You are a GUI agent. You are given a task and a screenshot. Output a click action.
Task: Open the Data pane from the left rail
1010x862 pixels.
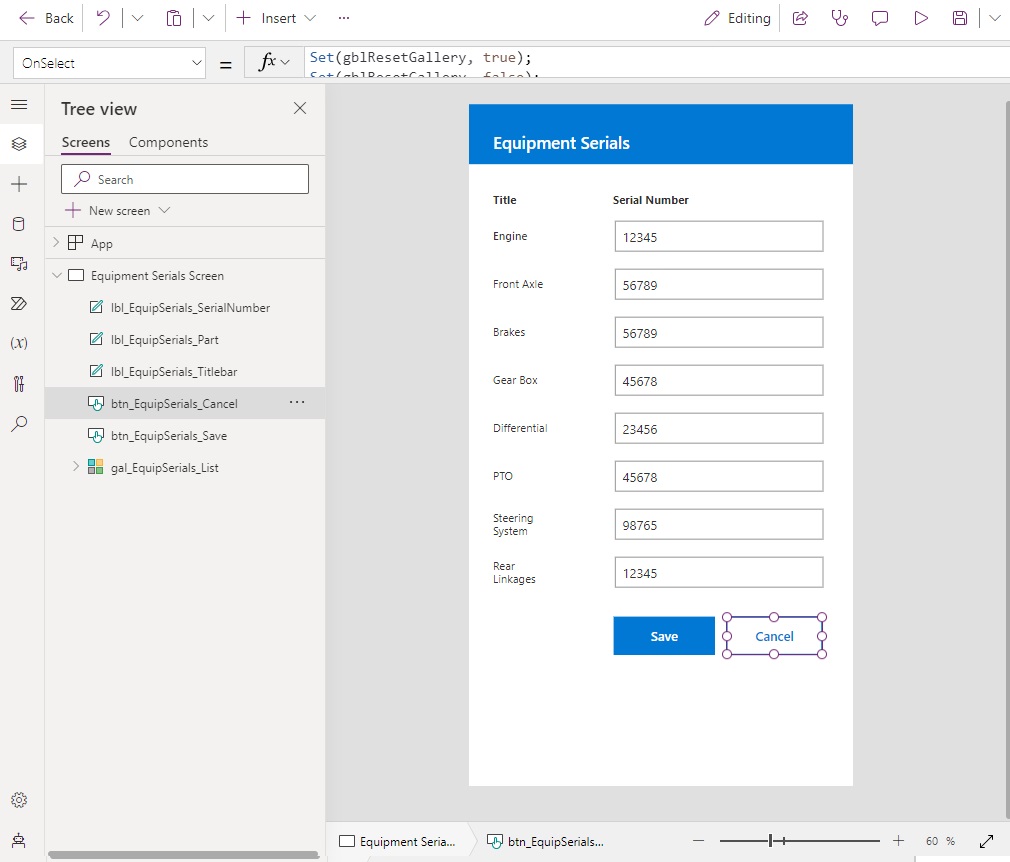19,224
